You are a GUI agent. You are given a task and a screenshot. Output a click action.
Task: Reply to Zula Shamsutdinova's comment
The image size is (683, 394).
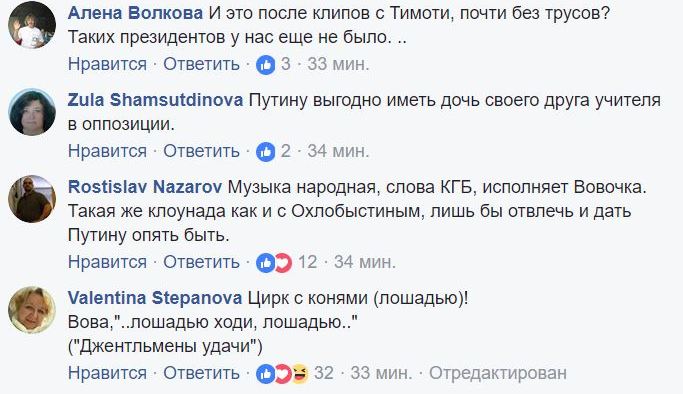pyautogui.click(x=201, y=152)
